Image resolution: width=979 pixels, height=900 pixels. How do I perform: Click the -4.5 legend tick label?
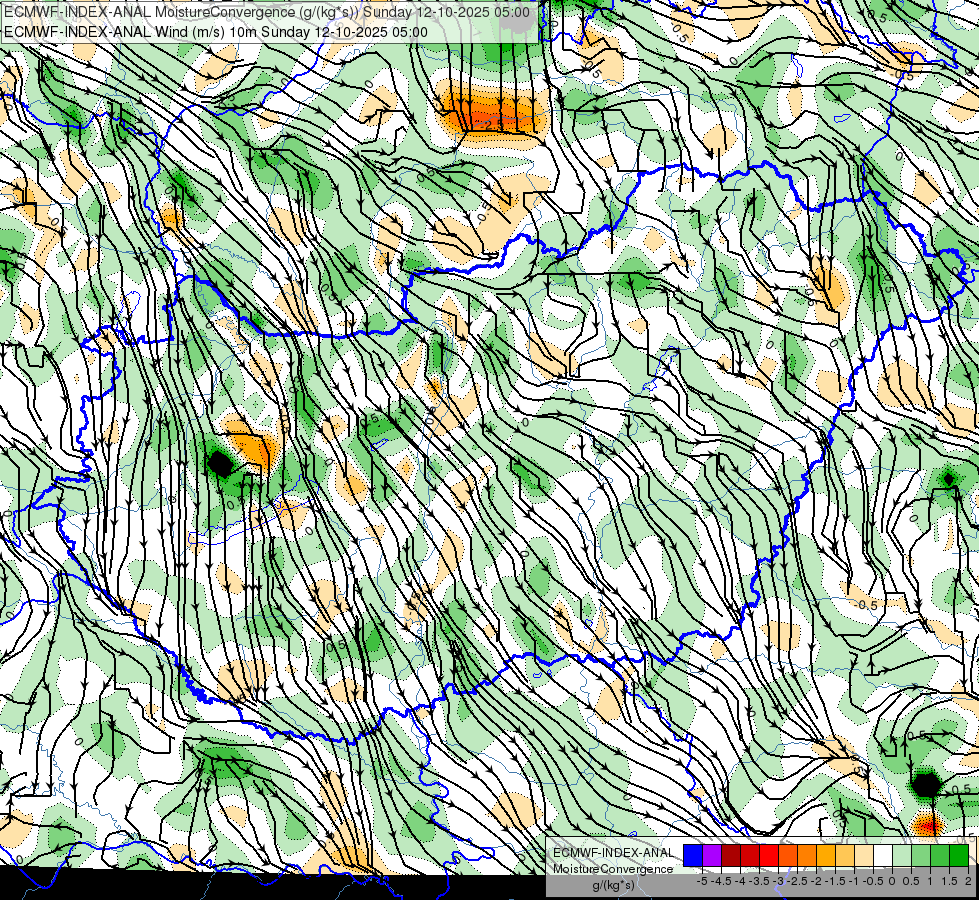pos(721,881)
